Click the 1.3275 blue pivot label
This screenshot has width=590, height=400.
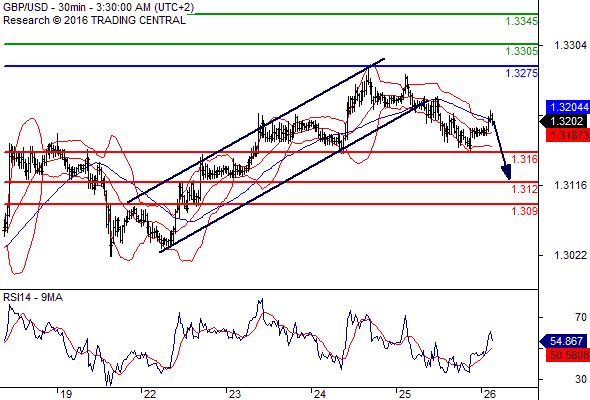click(521, 73)
